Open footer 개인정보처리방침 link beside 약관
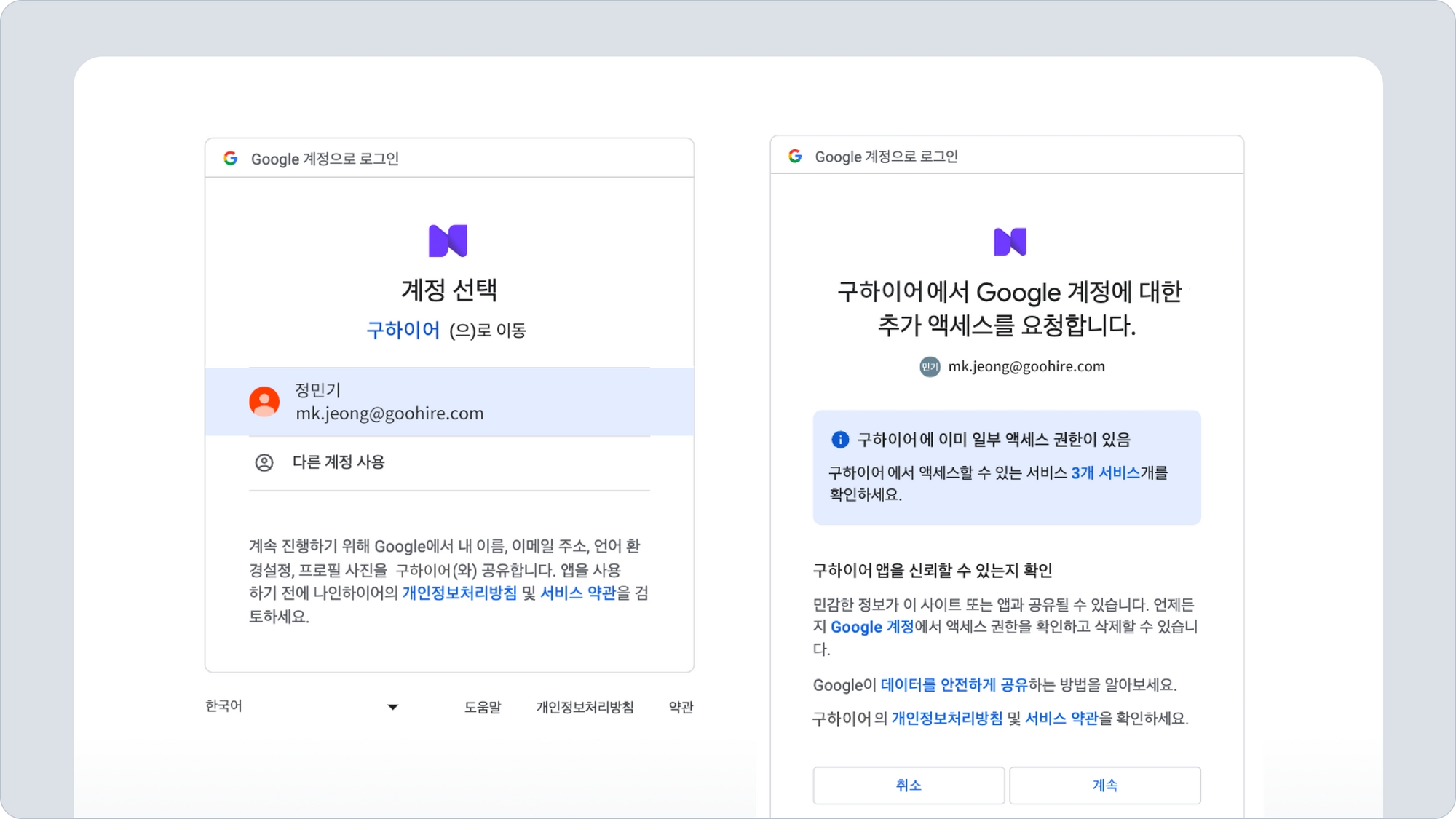Screen dimensions: 1456x819 pyautogui.click(x=585, y=707)
